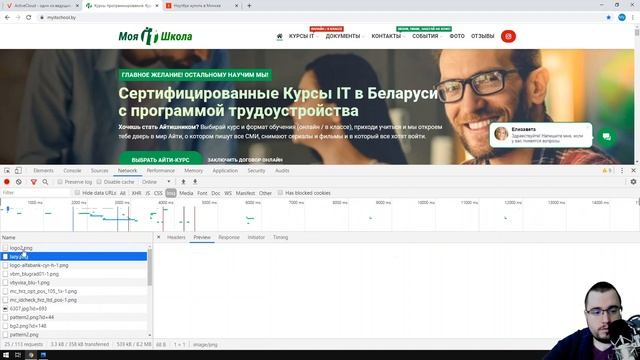Expand the КУРСЫ IT menu

[303, 36]
